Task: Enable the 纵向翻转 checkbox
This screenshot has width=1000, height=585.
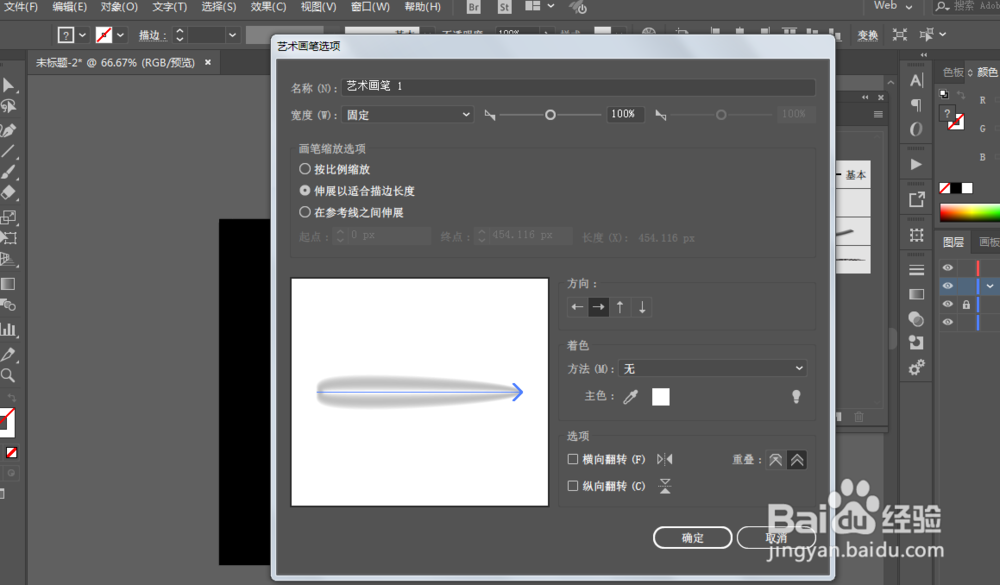Action: tap(573, 486)
